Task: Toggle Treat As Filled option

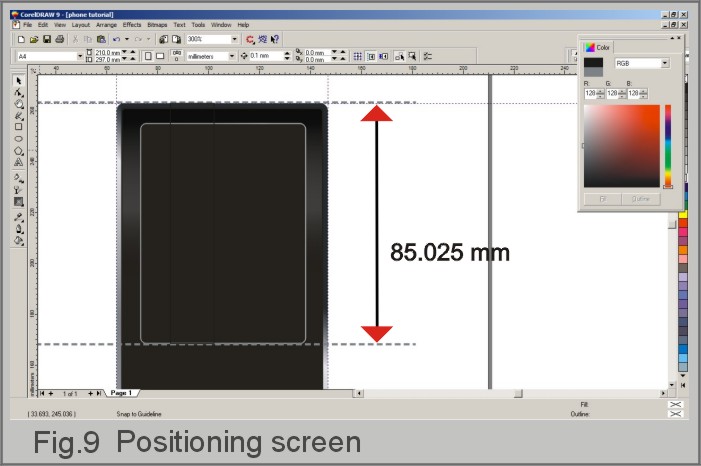Action: [x=412, y=56]
